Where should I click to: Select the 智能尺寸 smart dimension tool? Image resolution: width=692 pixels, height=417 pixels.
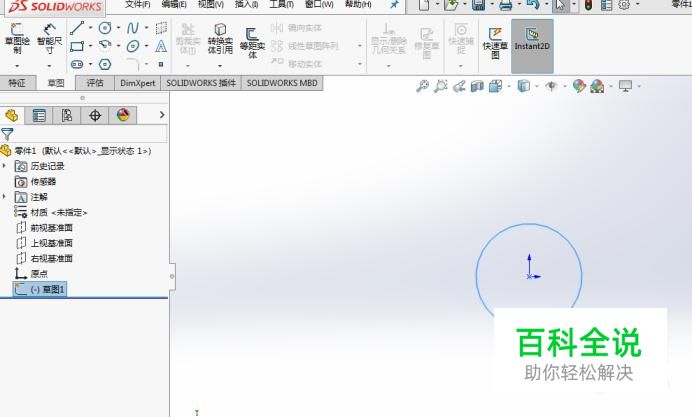(x=49, y=38)
